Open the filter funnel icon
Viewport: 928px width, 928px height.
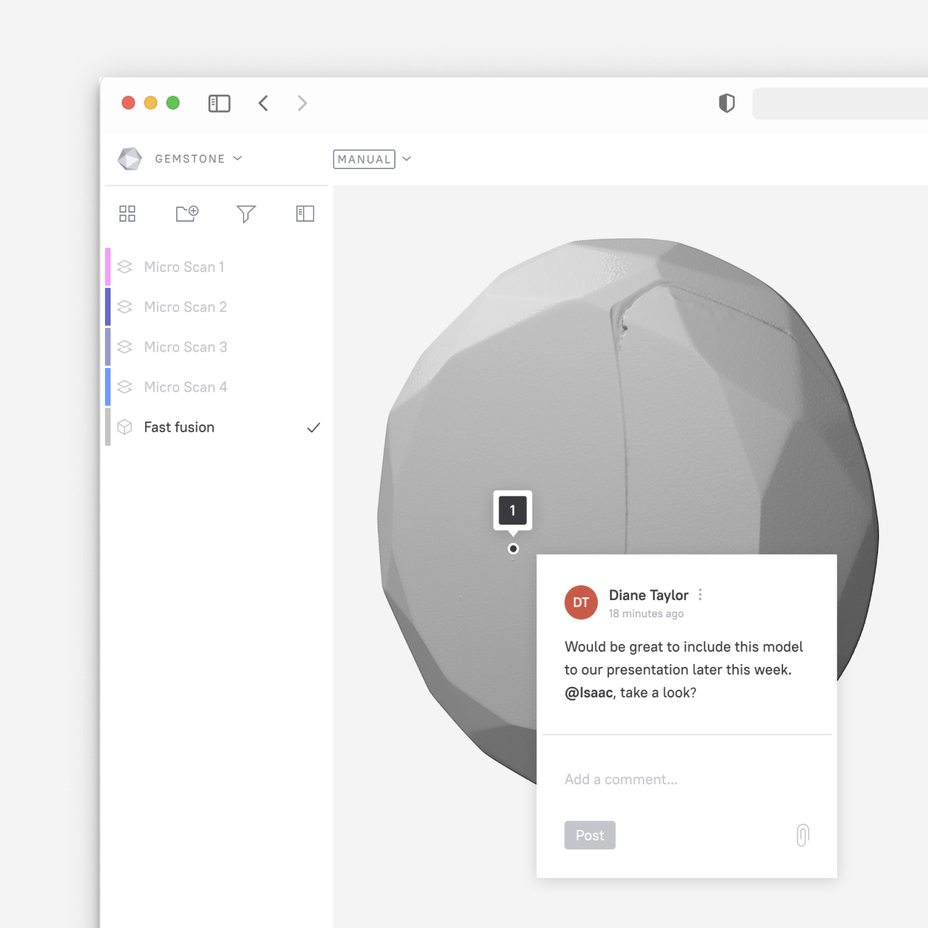[246, 214]
